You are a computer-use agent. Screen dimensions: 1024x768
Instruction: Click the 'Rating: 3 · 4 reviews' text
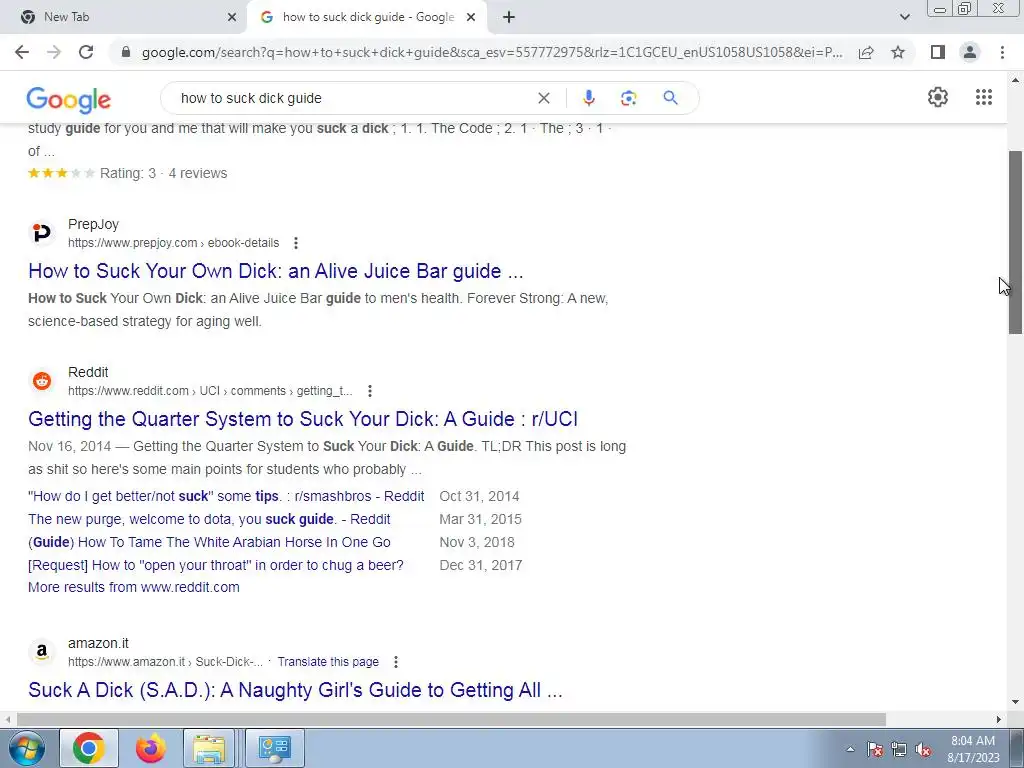click(x=163, y=173)
